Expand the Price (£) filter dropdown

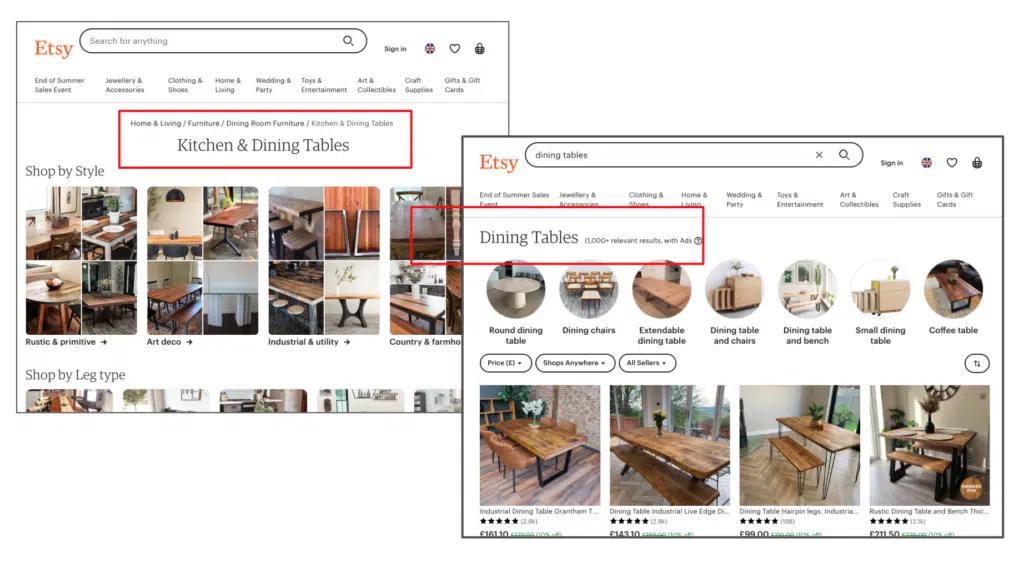point(505,363)
